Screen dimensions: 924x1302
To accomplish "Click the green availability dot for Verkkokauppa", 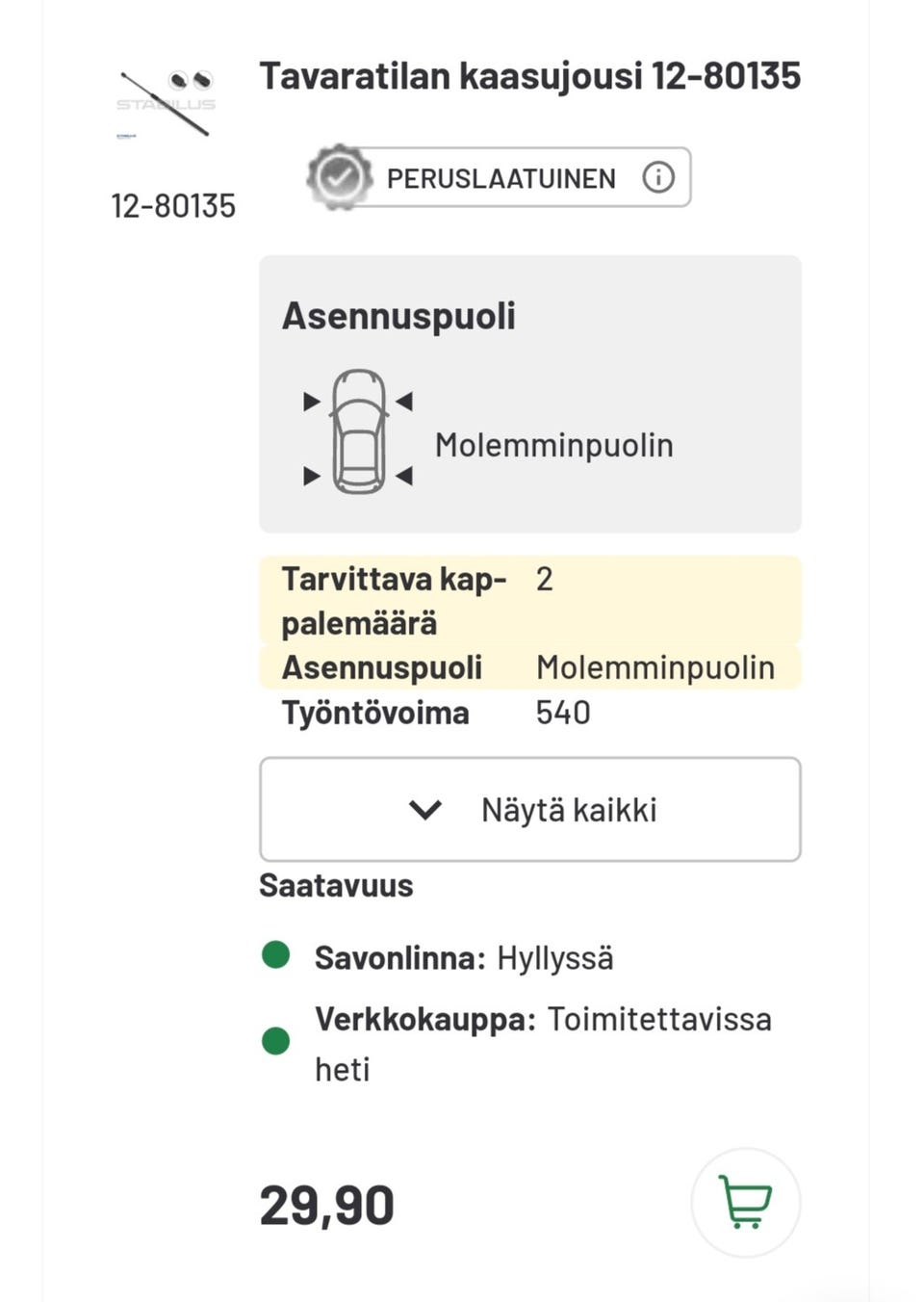I will point(277,1041).
